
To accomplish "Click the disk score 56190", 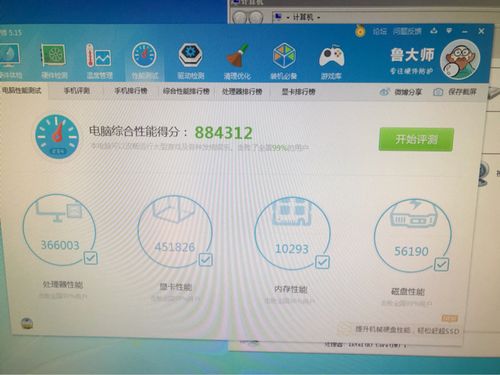I will (x=411, y=251).
